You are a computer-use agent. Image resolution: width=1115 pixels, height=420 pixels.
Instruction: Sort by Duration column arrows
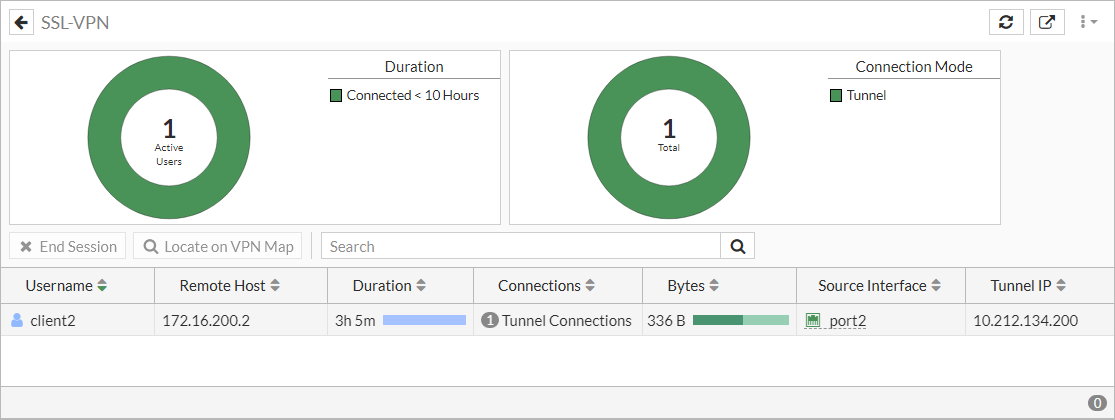click(x=421, y=286)
